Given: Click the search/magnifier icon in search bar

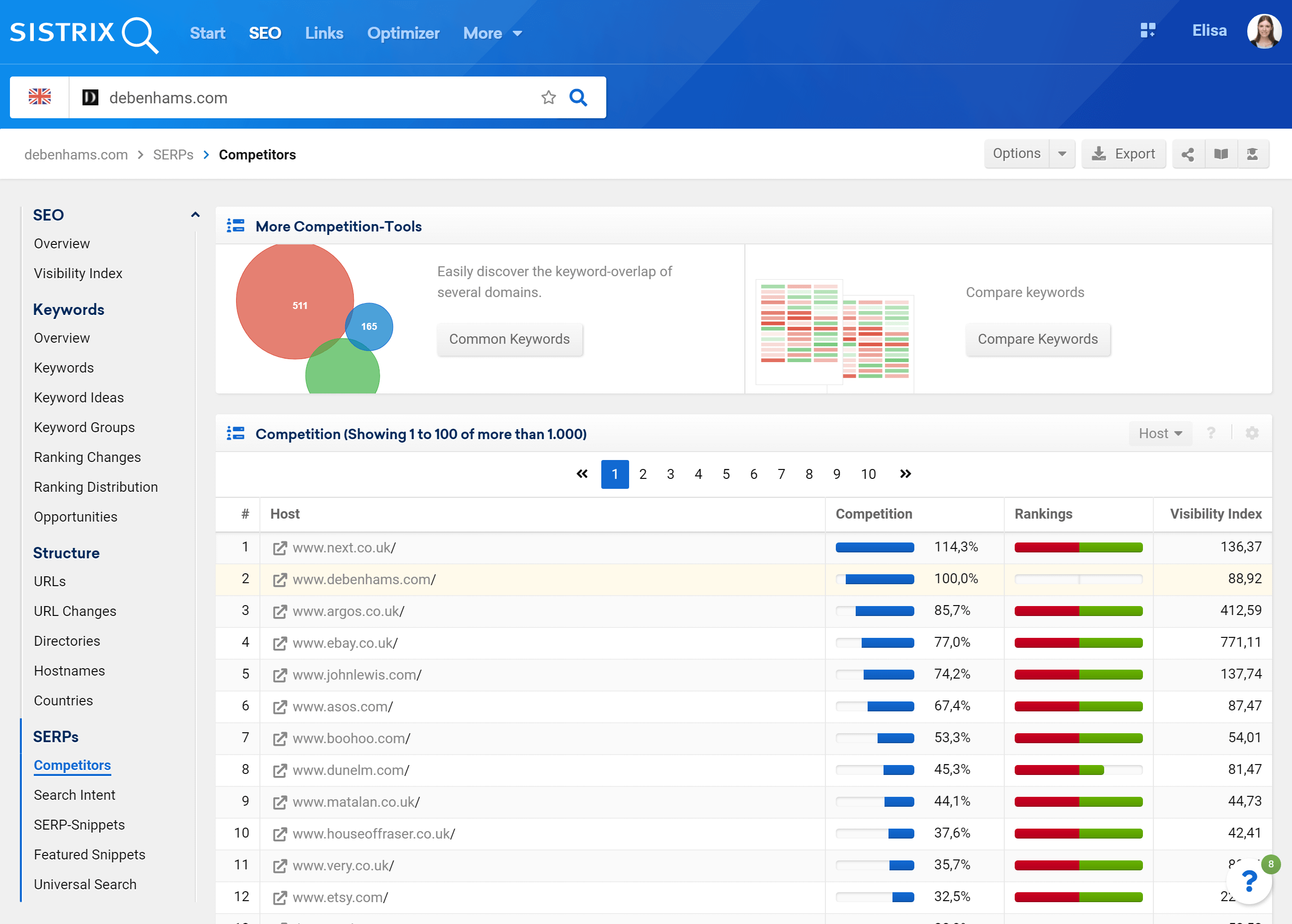Looking at the screenshot, I should point(579,97).
